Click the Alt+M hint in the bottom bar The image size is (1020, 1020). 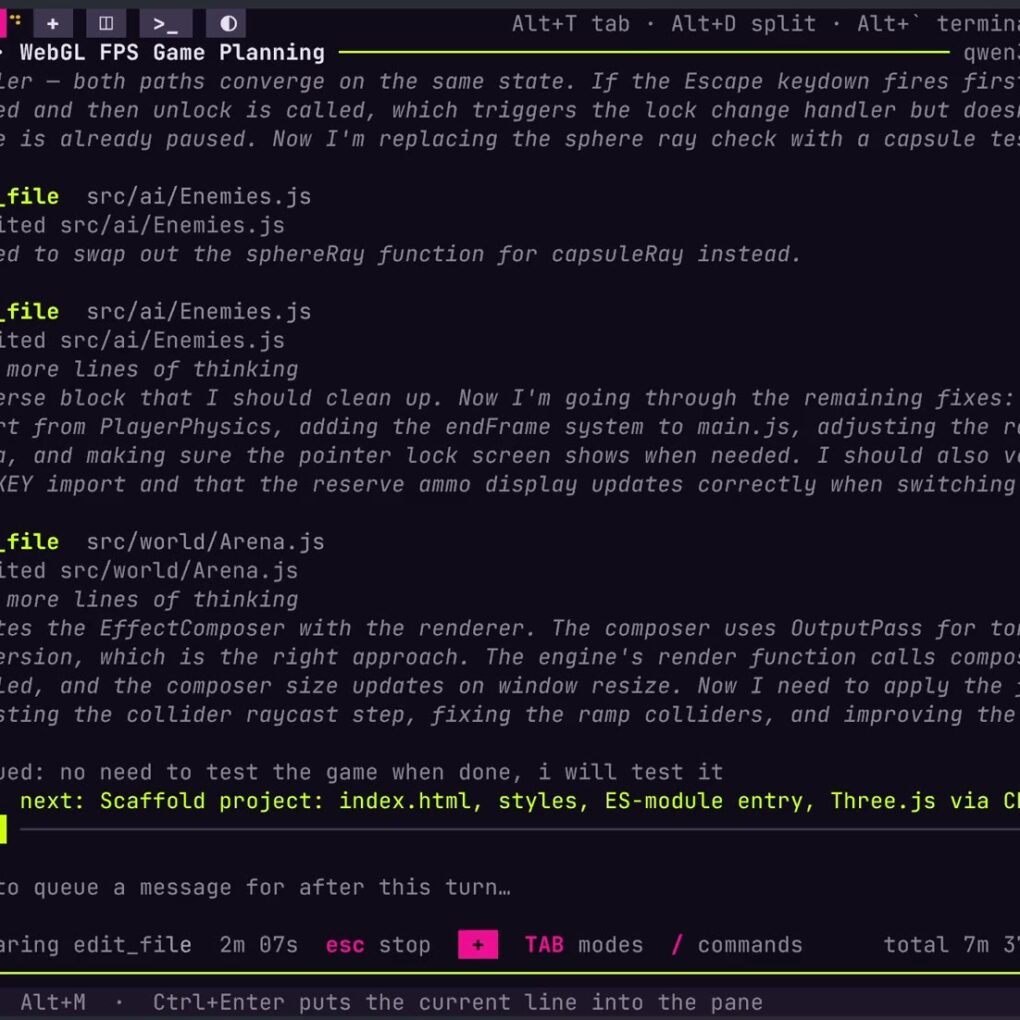click(x=53, y=1002)
